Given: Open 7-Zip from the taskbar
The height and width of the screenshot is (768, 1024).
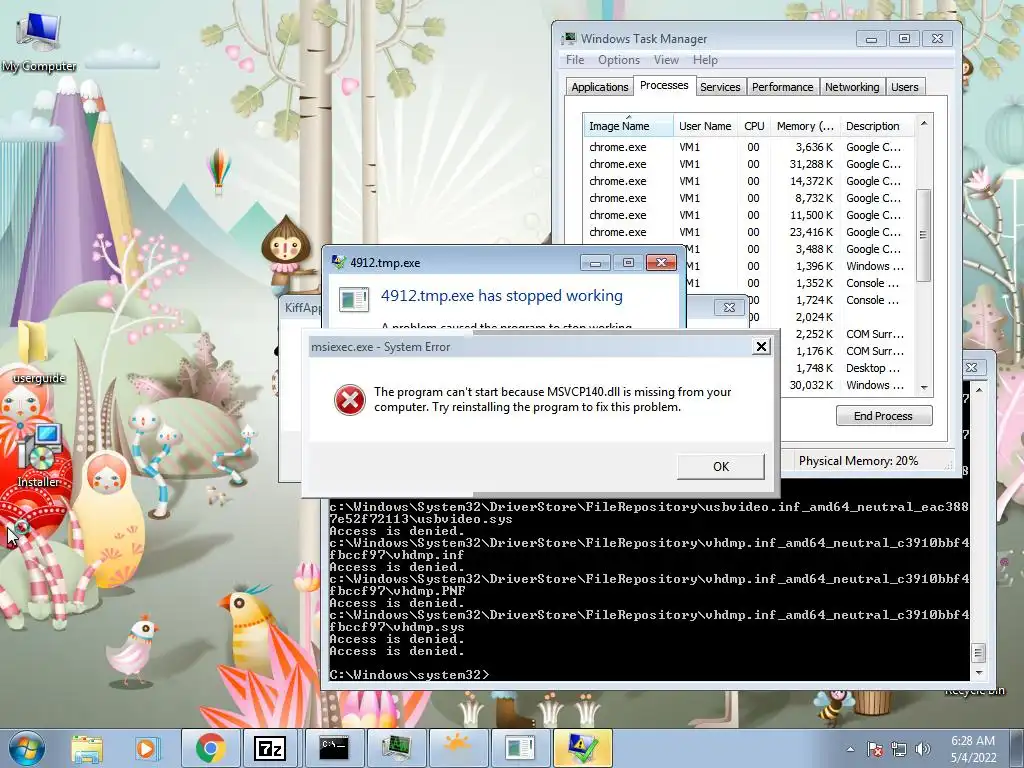Looking at the screenshot, I should pos(270,748).
